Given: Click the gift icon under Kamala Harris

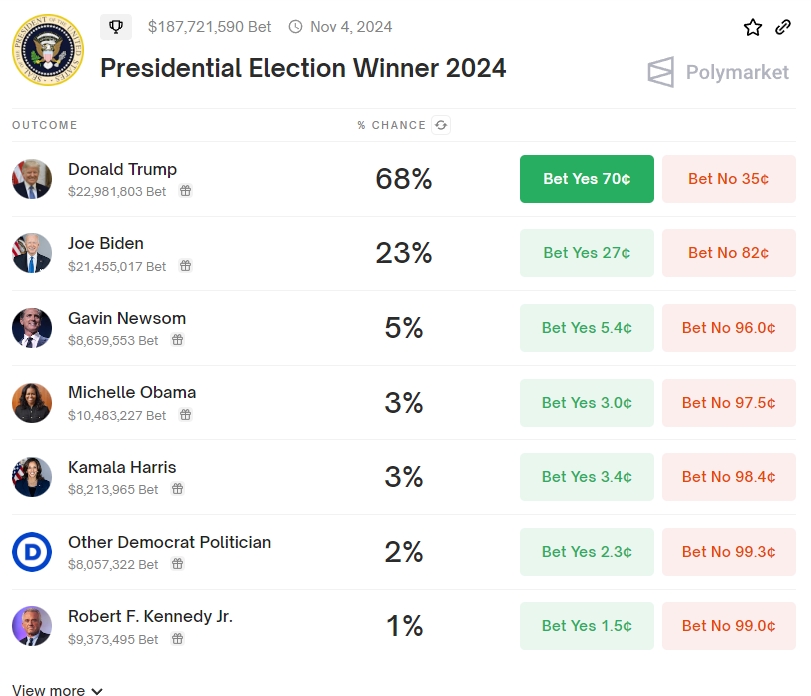Looking at the screenshot, I should (x=177, y=489).
